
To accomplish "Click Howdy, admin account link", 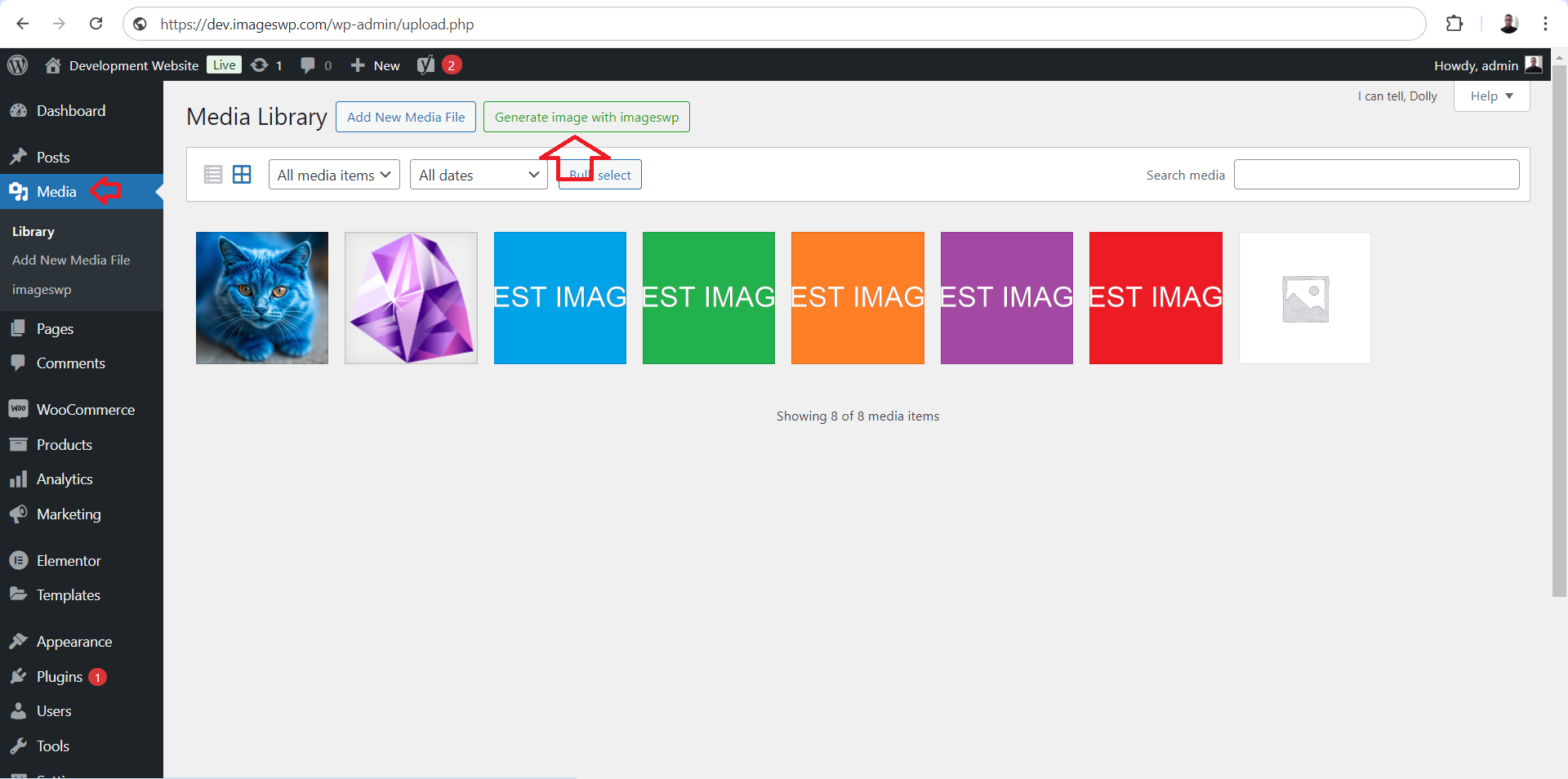I will (x=1488, y=65).
